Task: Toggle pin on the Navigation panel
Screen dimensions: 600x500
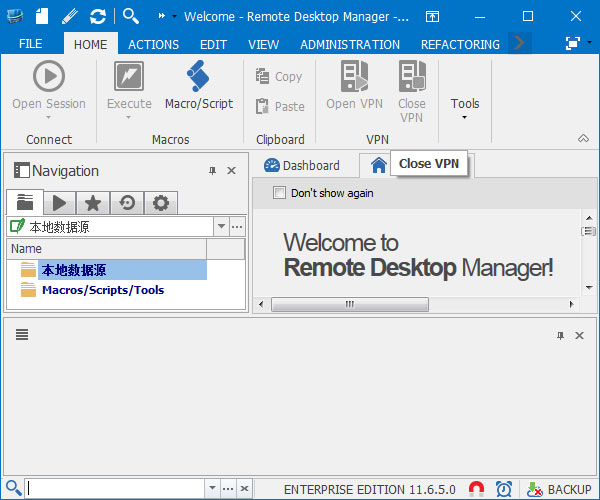Action: point(212,171)
